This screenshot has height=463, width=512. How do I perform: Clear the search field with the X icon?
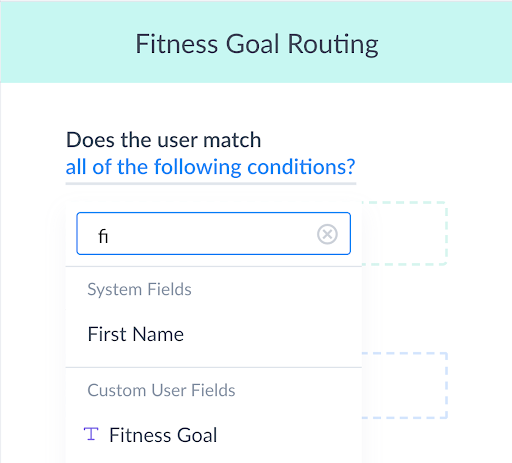[327, 234]
